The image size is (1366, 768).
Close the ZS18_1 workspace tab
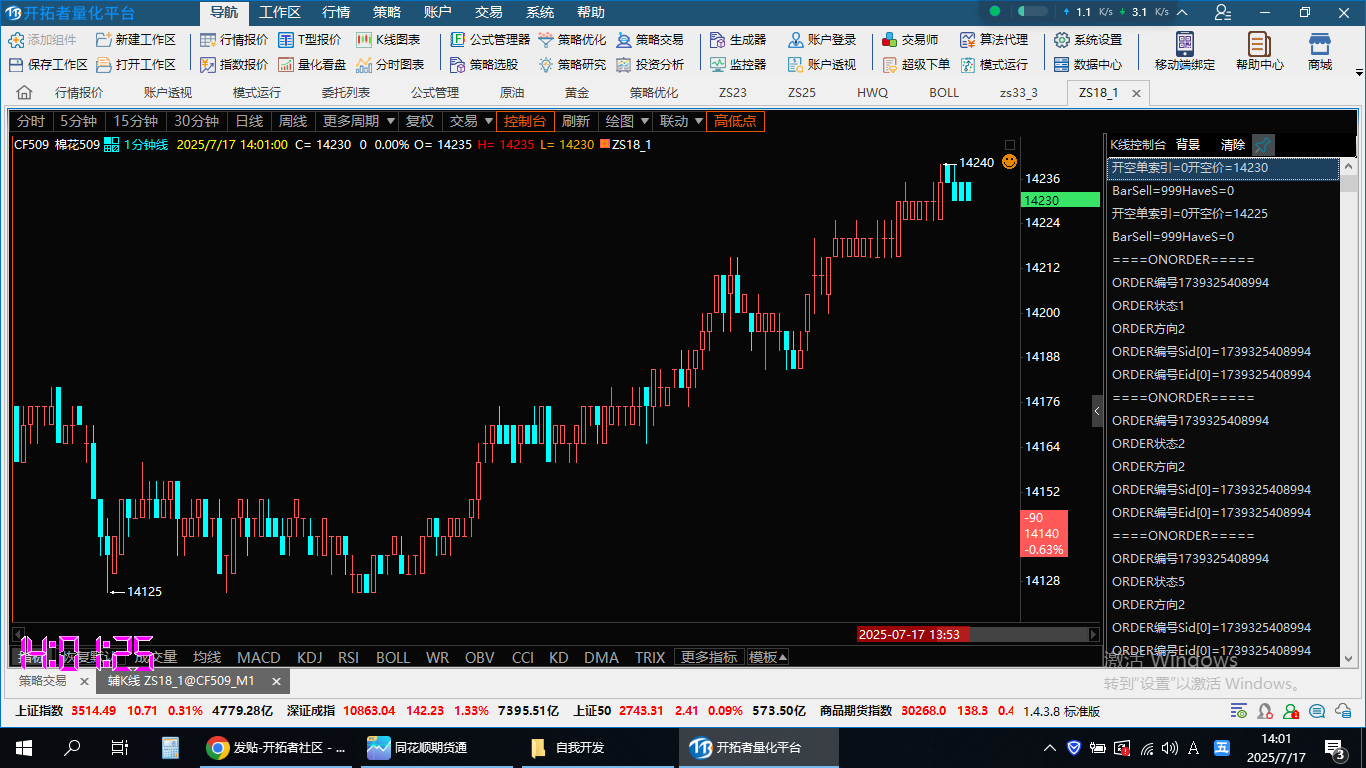[x=1136, y=93]
